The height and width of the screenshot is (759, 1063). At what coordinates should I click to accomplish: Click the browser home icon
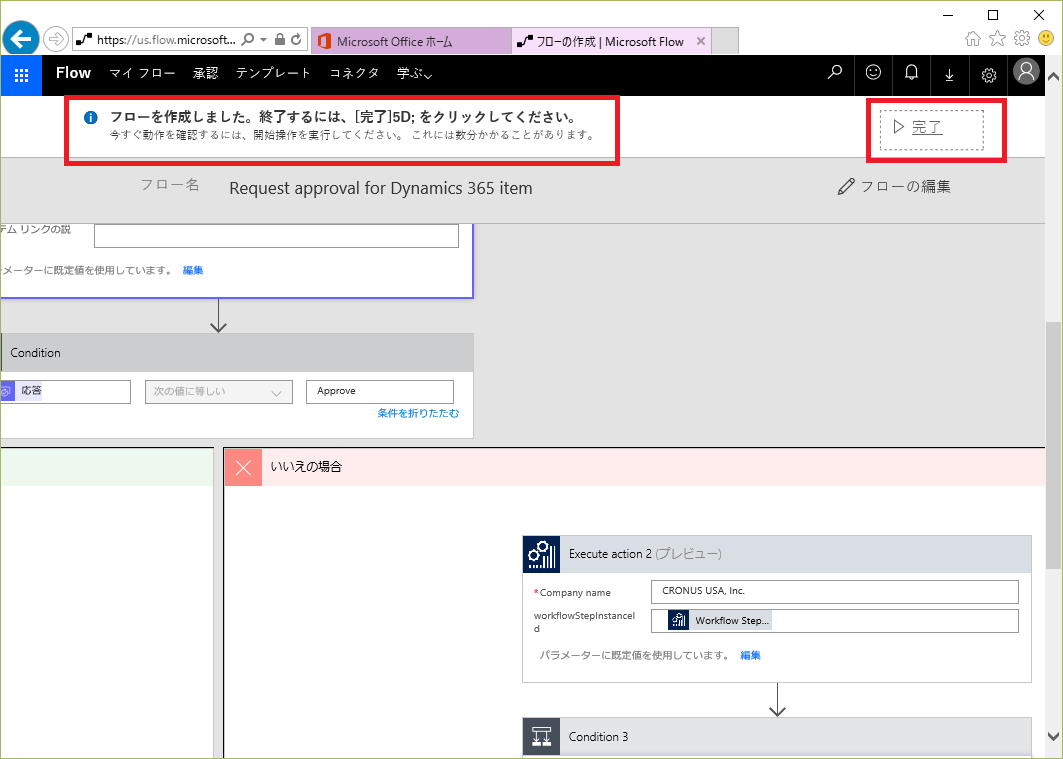(973, 39)
